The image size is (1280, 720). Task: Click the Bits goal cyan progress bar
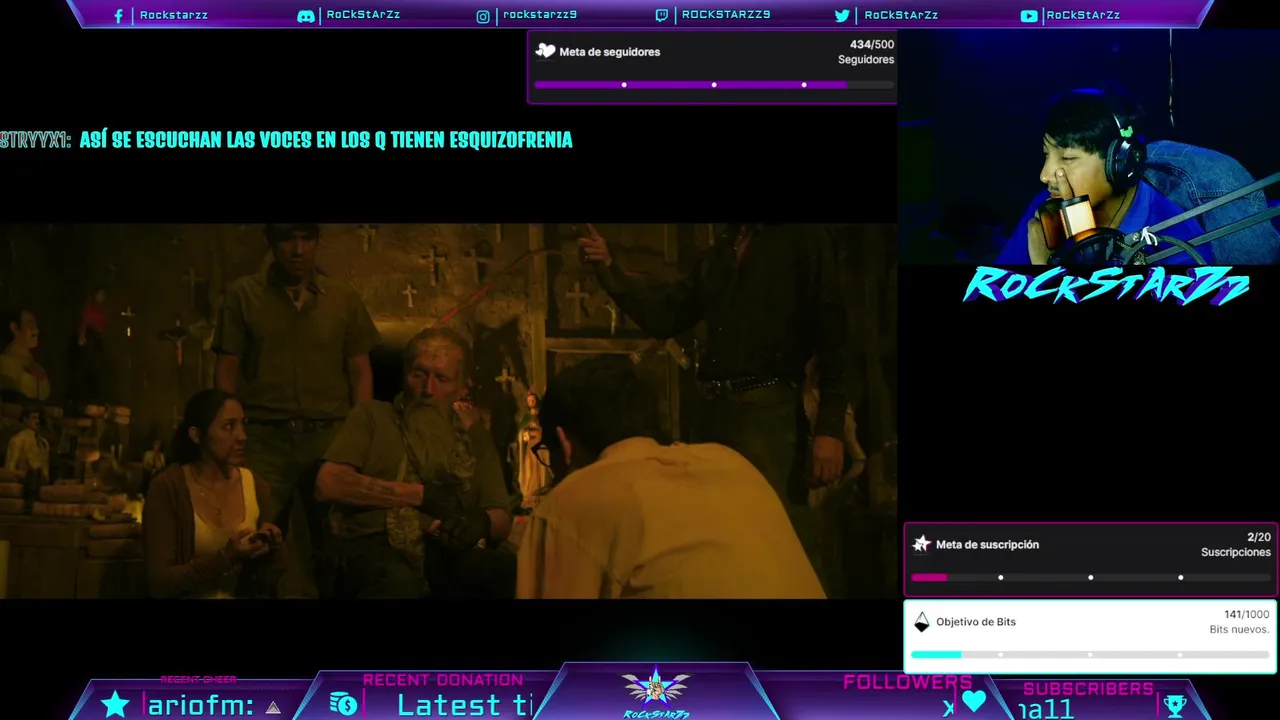click(1090, 655)
